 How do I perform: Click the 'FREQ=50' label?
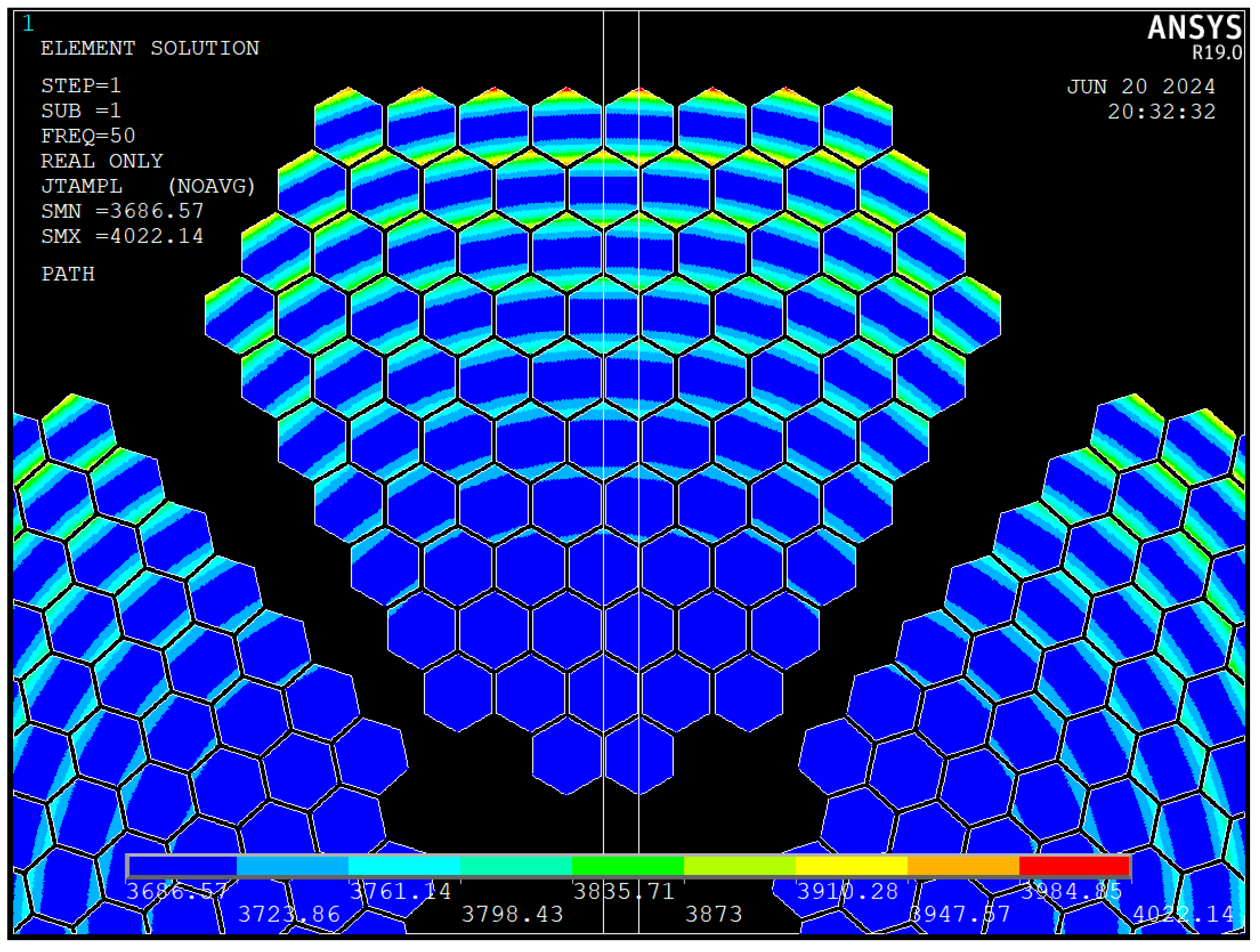pos(88,136)
